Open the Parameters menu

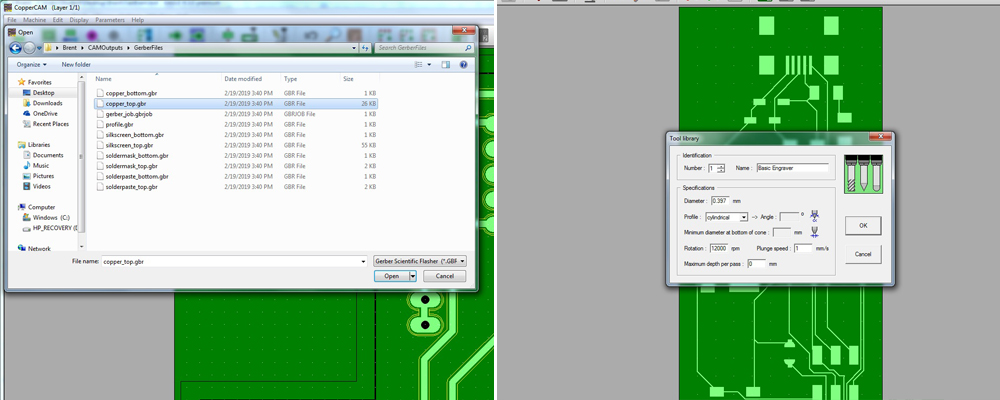click(110, 20)
